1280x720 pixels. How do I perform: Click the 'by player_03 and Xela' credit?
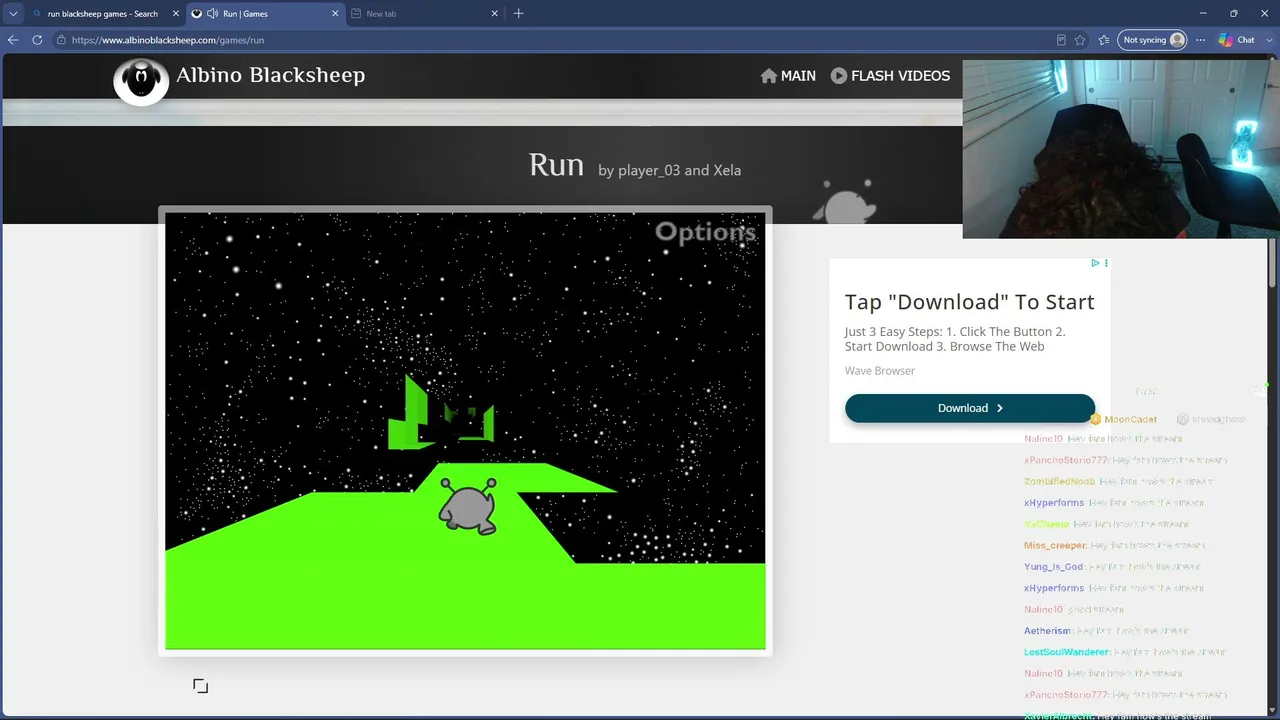(x=669, y=170)
